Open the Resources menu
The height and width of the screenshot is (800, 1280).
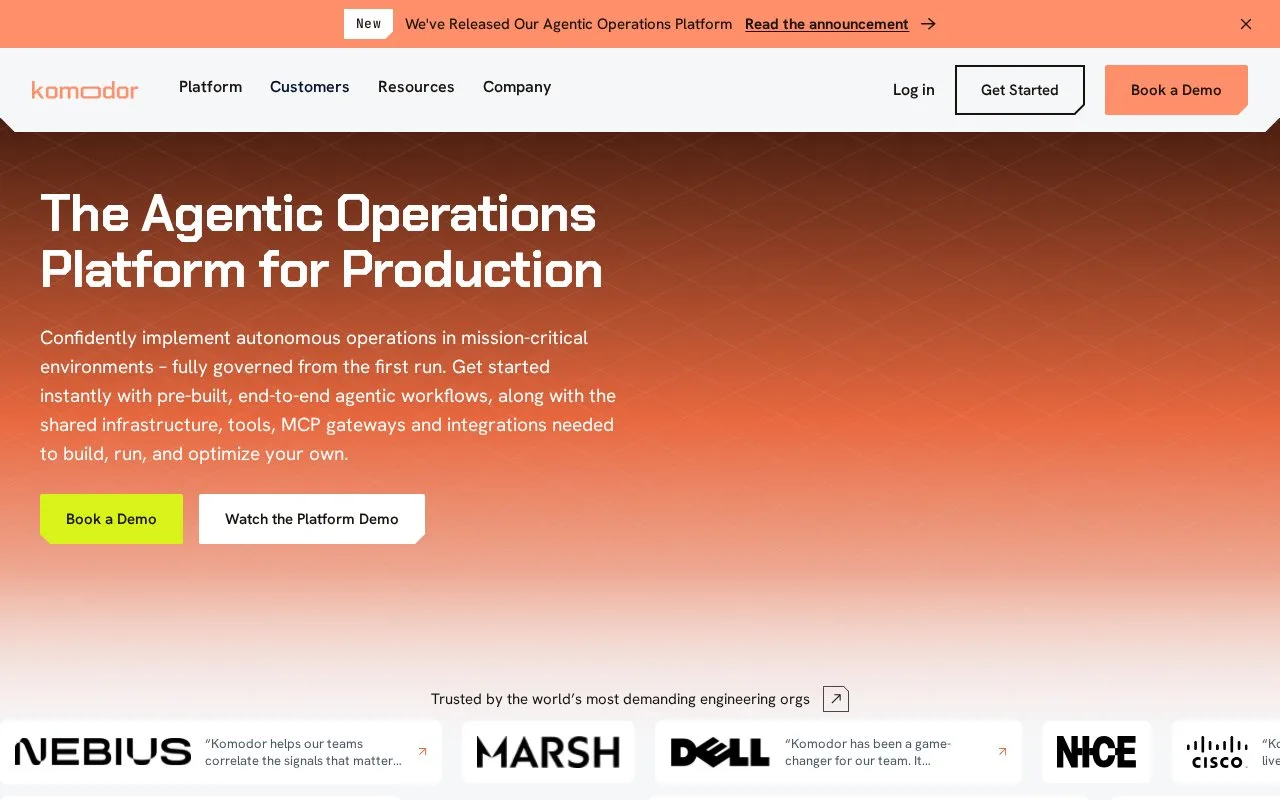(416, 87)
